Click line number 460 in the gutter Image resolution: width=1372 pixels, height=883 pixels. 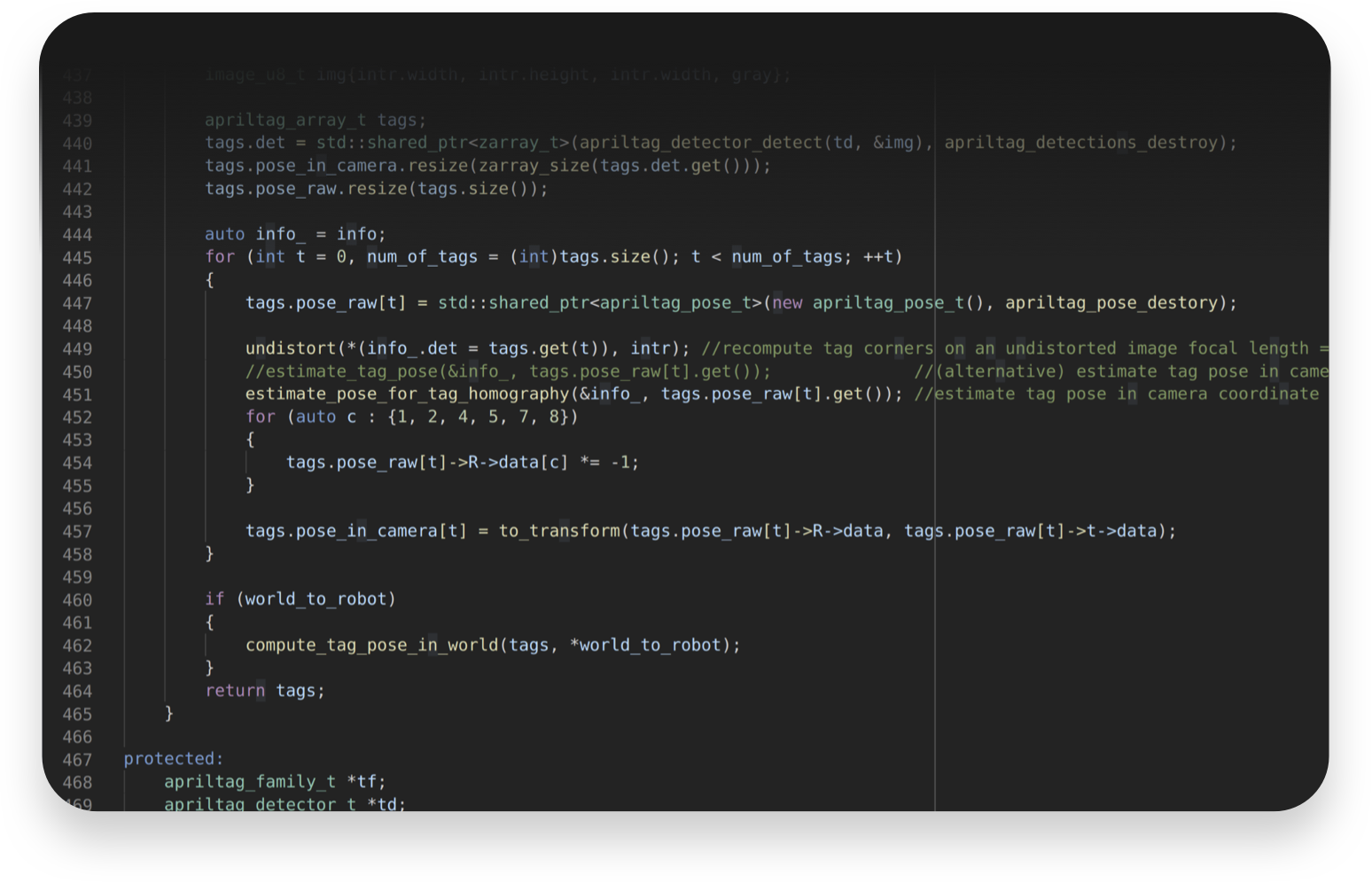(77, 599)
